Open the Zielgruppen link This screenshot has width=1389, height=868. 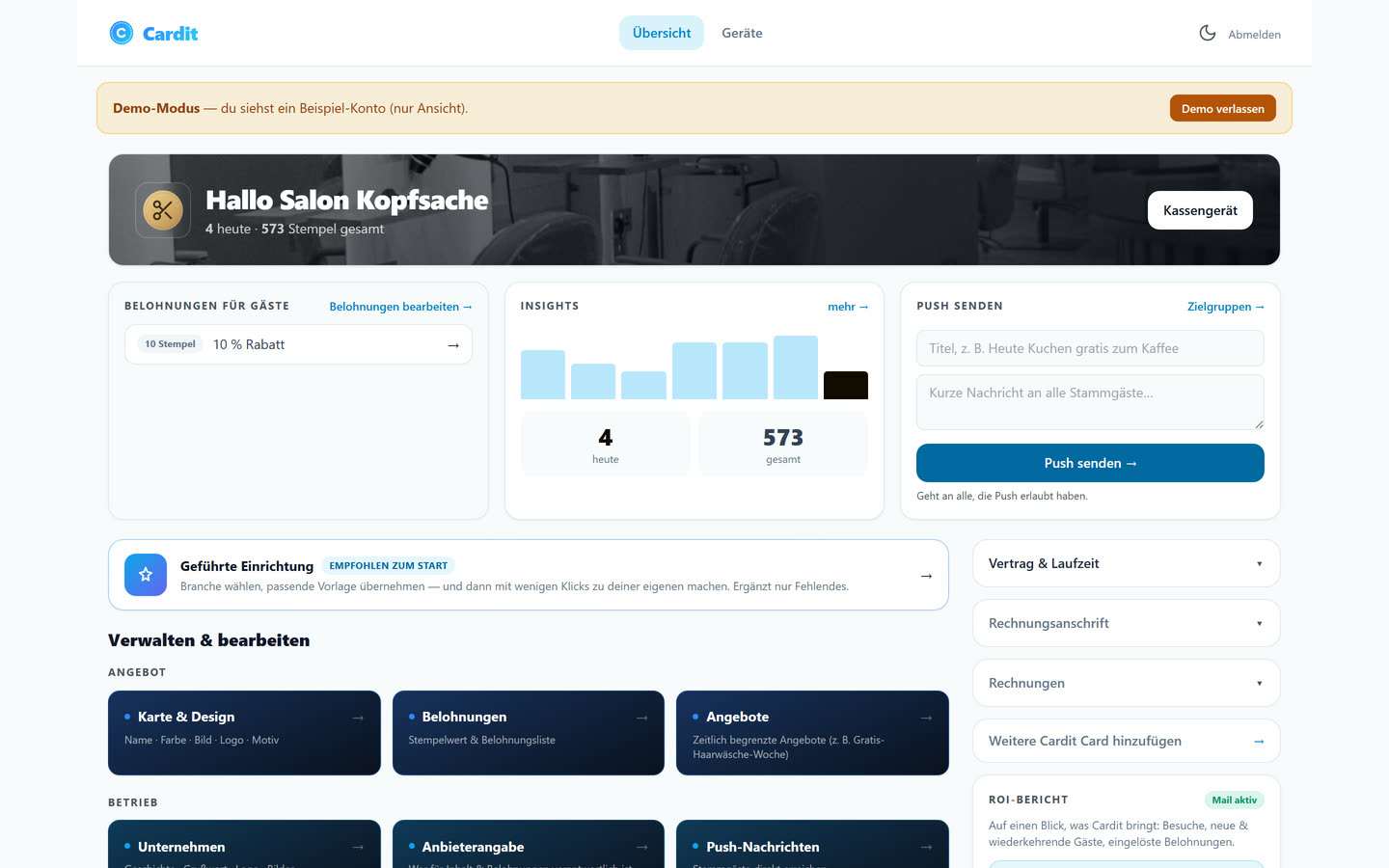click(x=1225, y=307)
